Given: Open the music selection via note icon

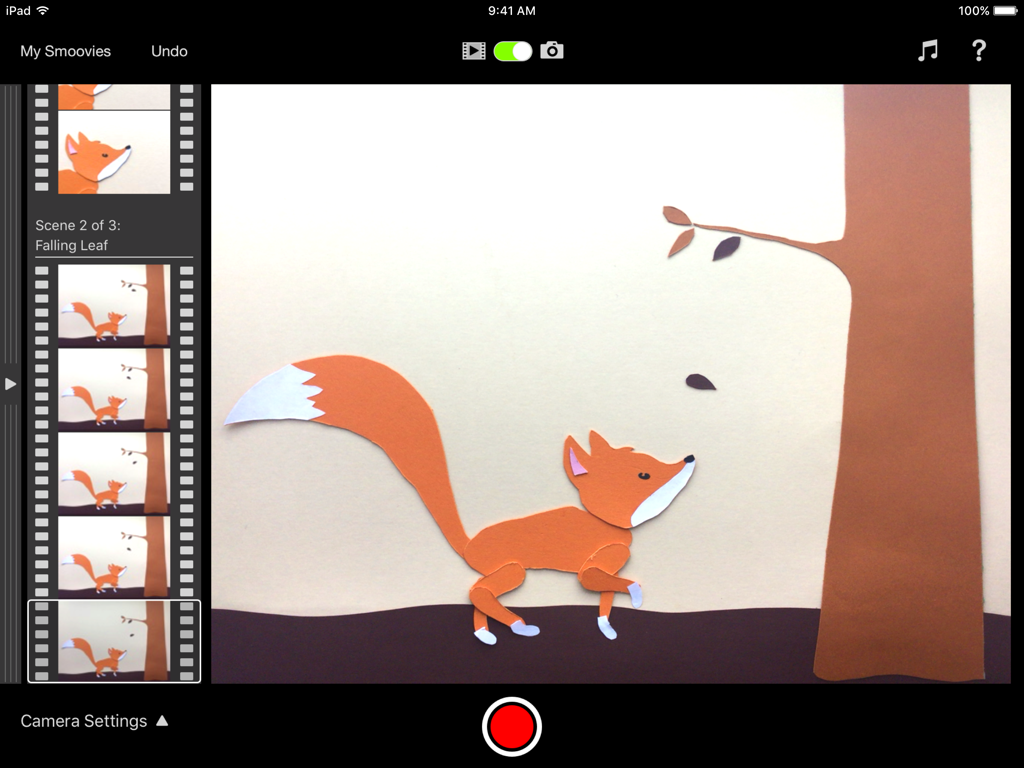Looking at the screenshot, I should pos(927,50).
